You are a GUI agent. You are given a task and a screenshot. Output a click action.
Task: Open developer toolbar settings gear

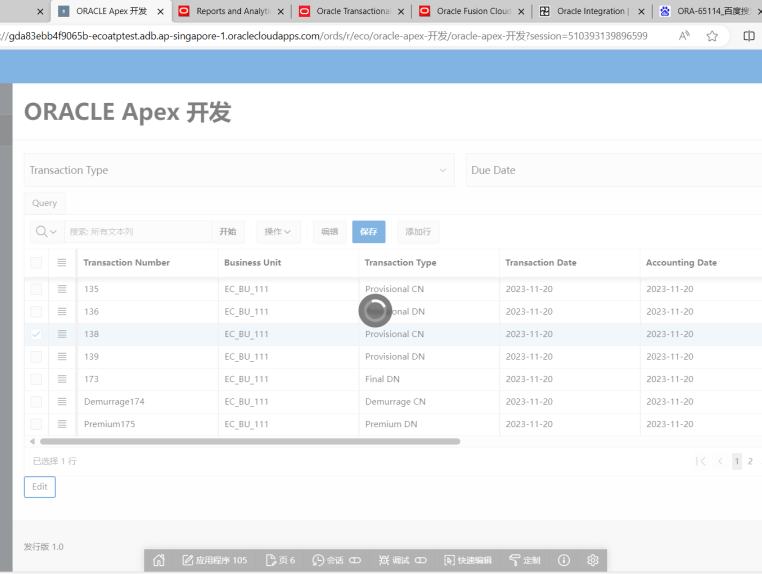pos(592,560)
